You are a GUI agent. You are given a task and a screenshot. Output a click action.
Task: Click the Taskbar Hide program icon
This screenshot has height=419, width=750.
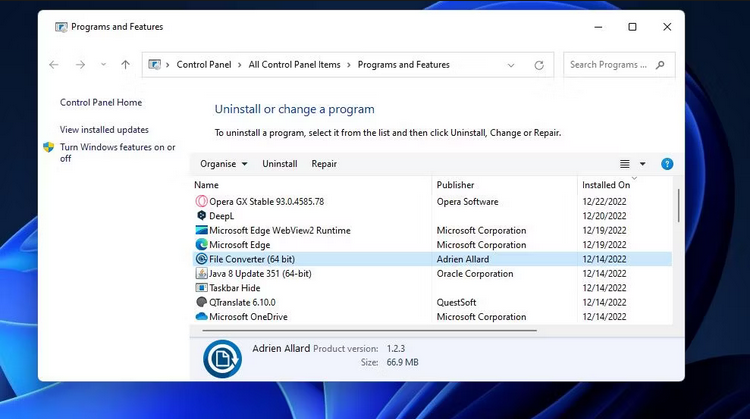pos(202,287)
